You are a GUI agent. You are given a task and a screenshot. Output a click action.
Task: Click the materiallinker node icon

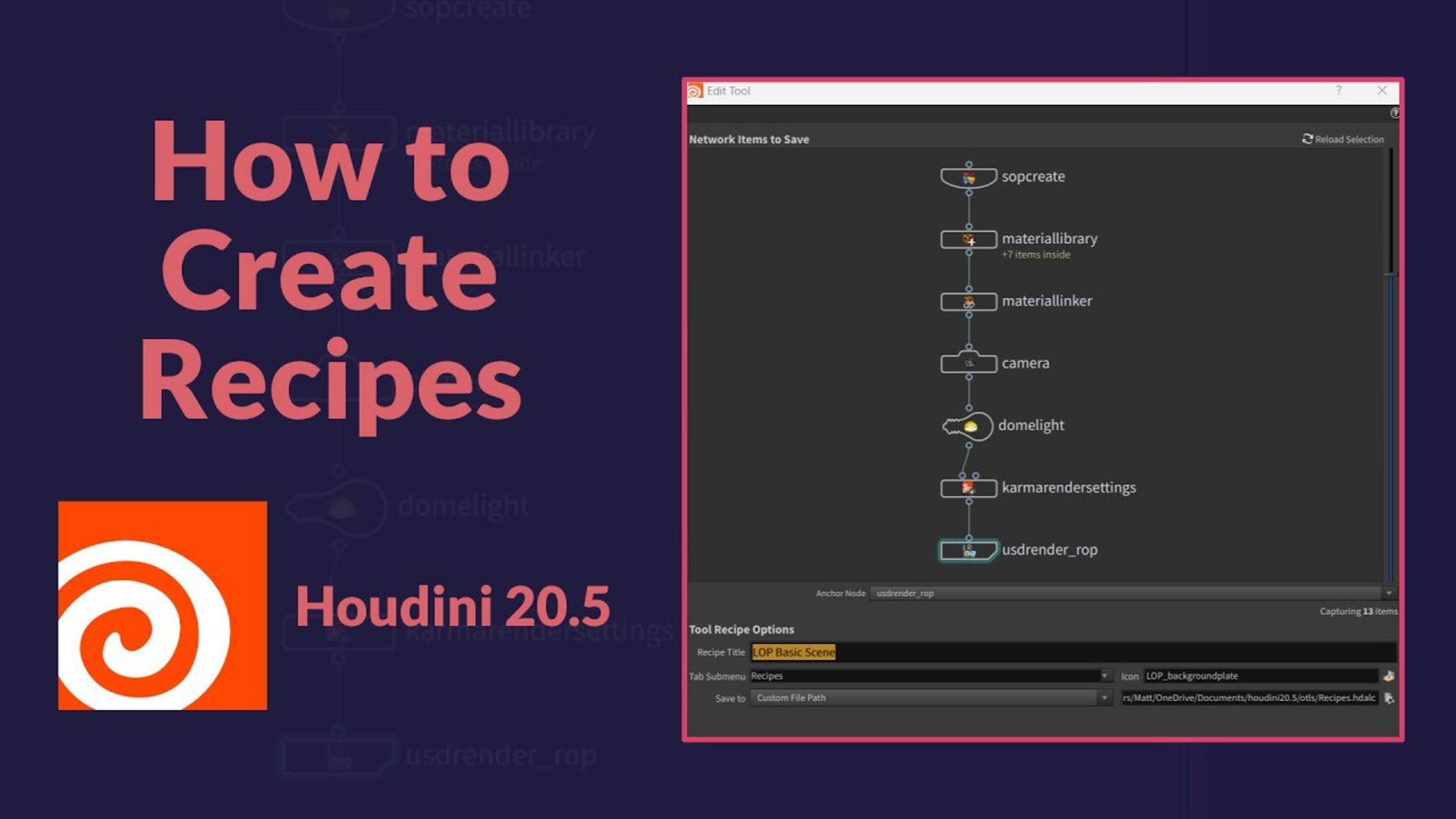pos(967,300)
